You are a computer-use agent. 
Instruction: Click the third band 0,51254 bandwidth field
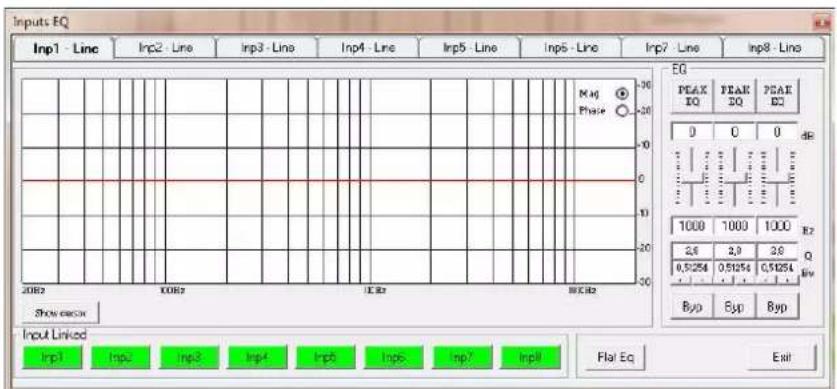777,268
